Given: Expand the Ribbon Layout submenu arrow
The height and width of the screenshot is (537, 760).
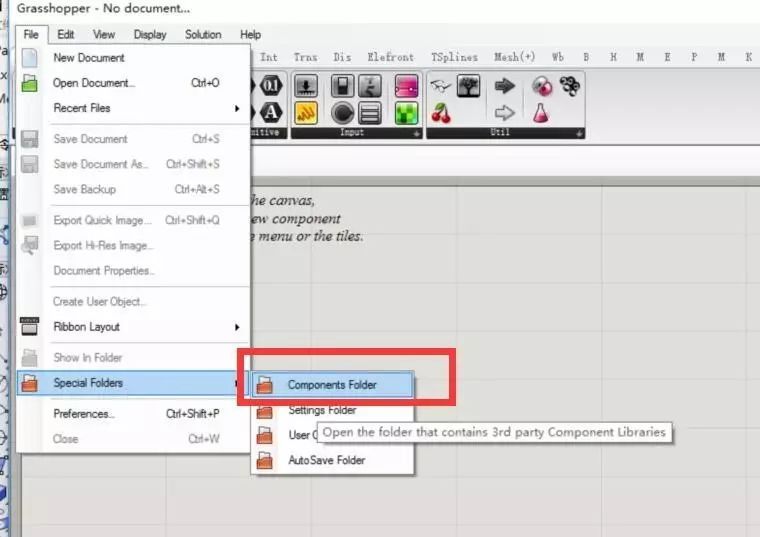Looking at the screenshot, I should [x=237, y=327].
